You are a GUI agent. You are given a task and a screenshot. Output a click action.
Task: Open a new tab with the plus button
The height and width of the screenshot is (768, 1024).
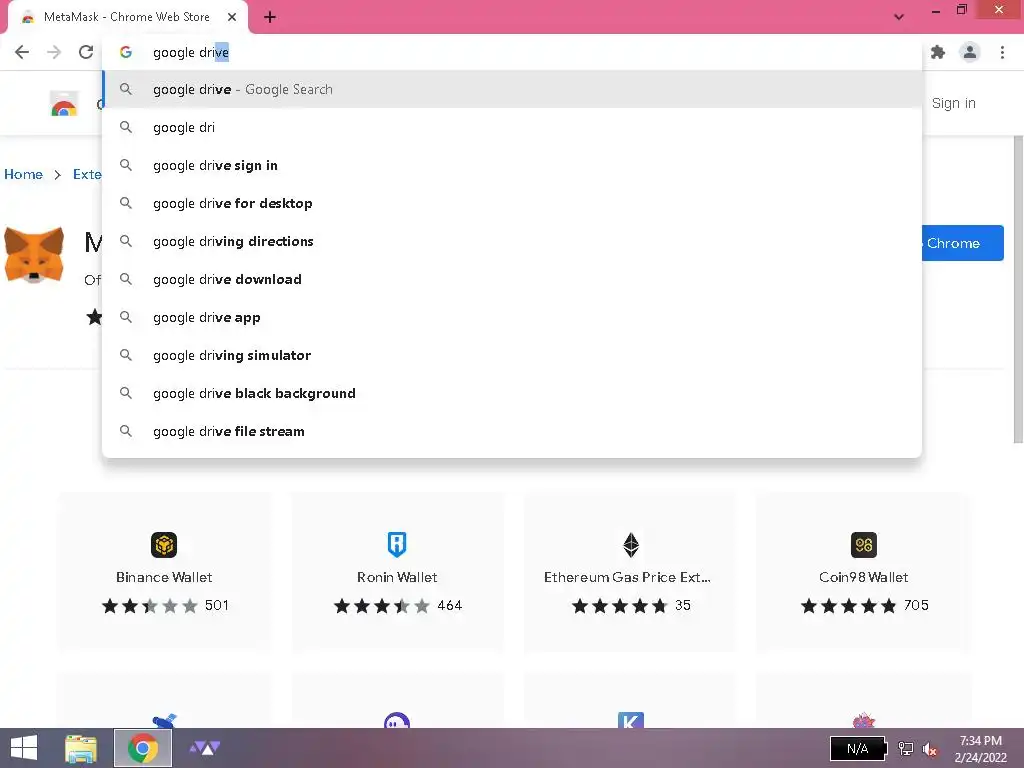pos(270,17)
